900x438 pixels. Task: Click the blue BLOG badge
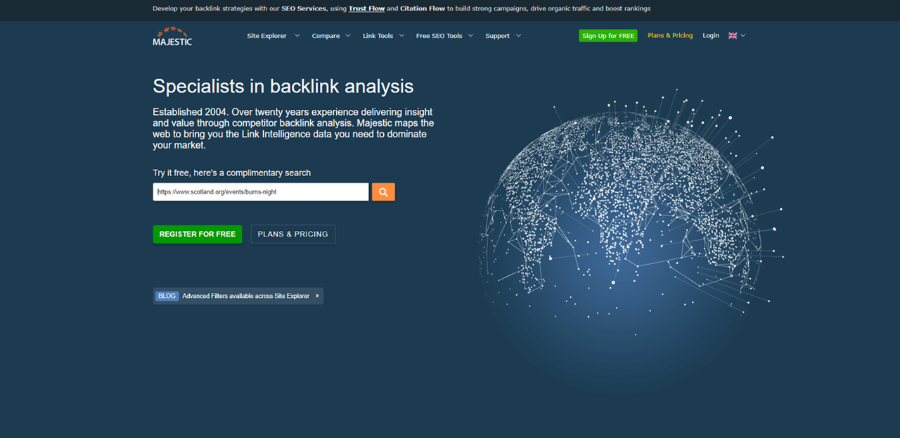click(166, 296)
